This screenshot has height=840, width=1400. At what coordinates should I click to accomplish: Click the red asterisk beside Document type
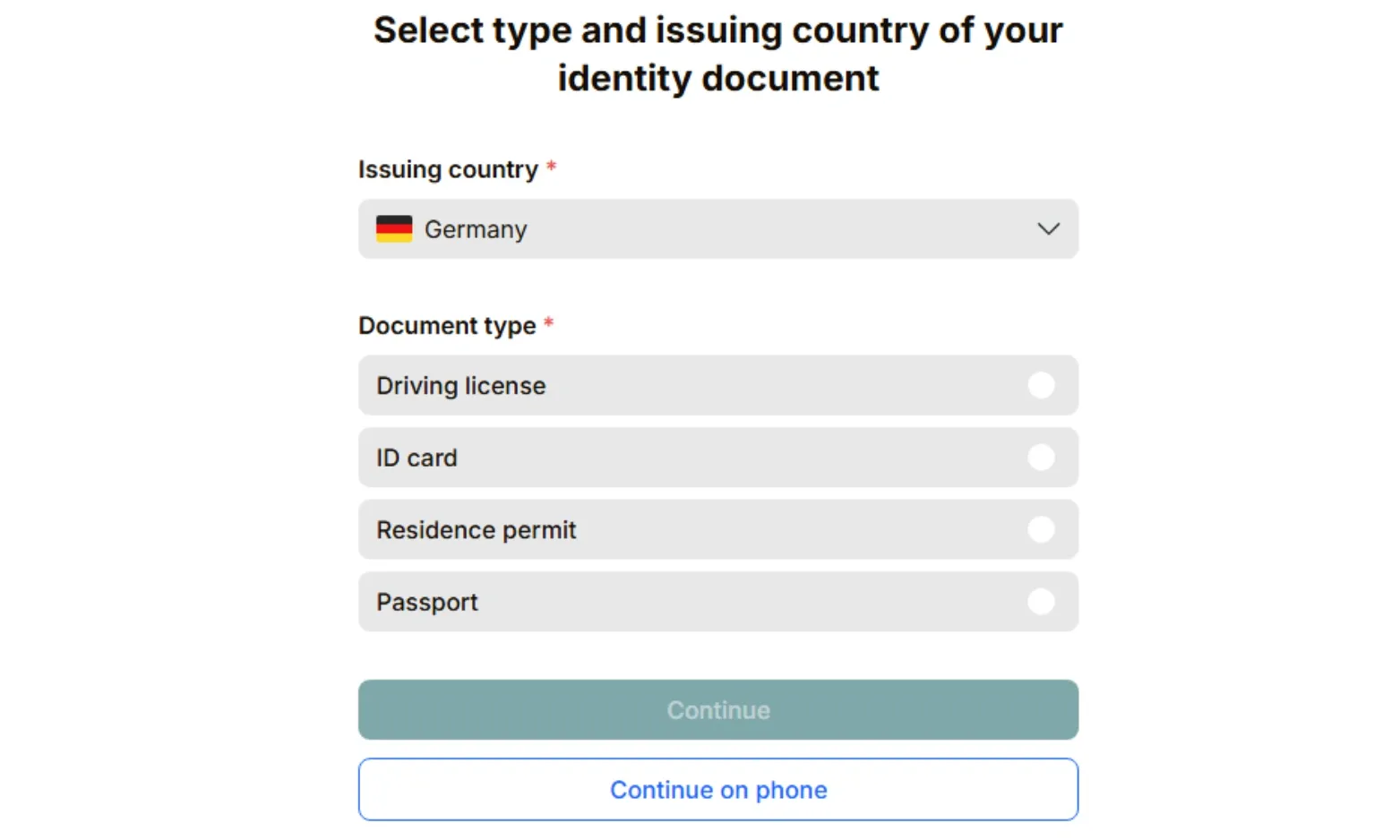pyautogui.click(x=549, y=322)
